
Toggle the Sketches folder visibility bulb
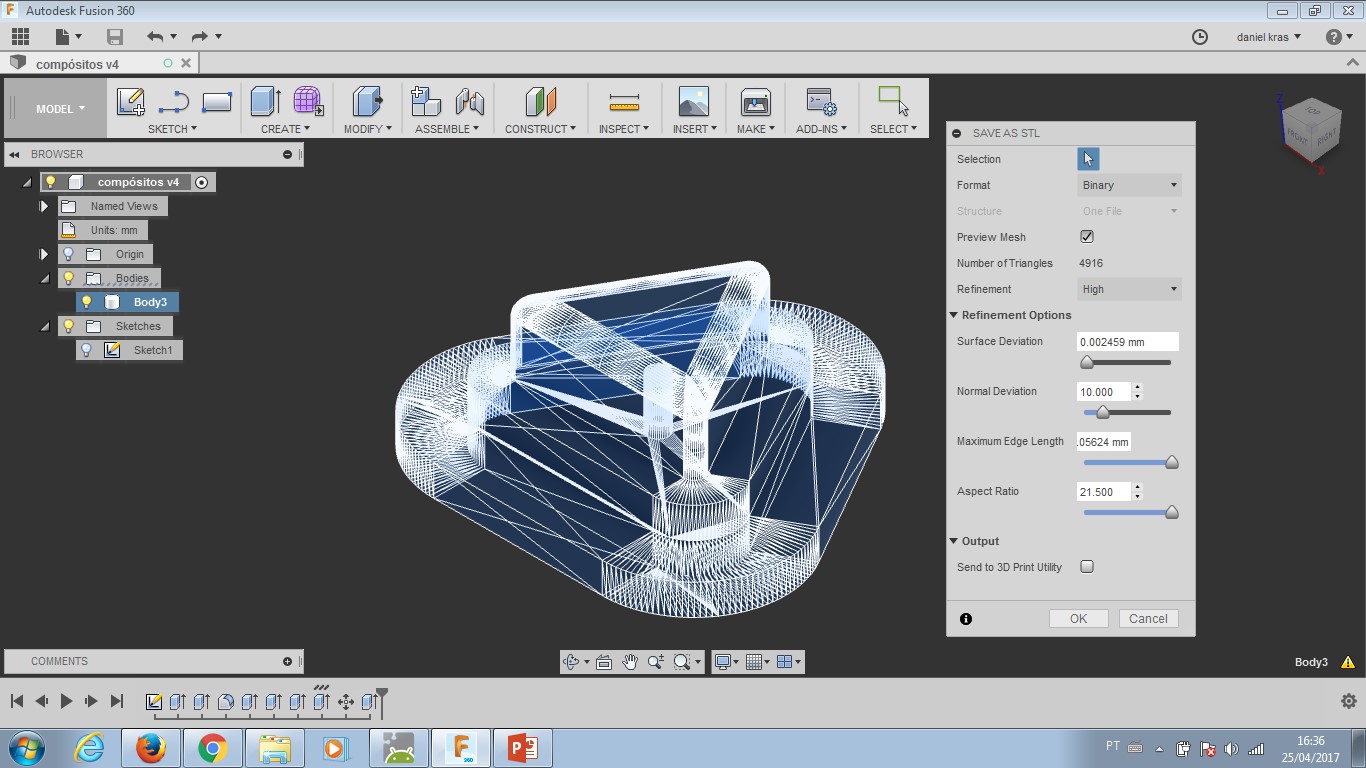pyautogui.click(x=69, y=326)
